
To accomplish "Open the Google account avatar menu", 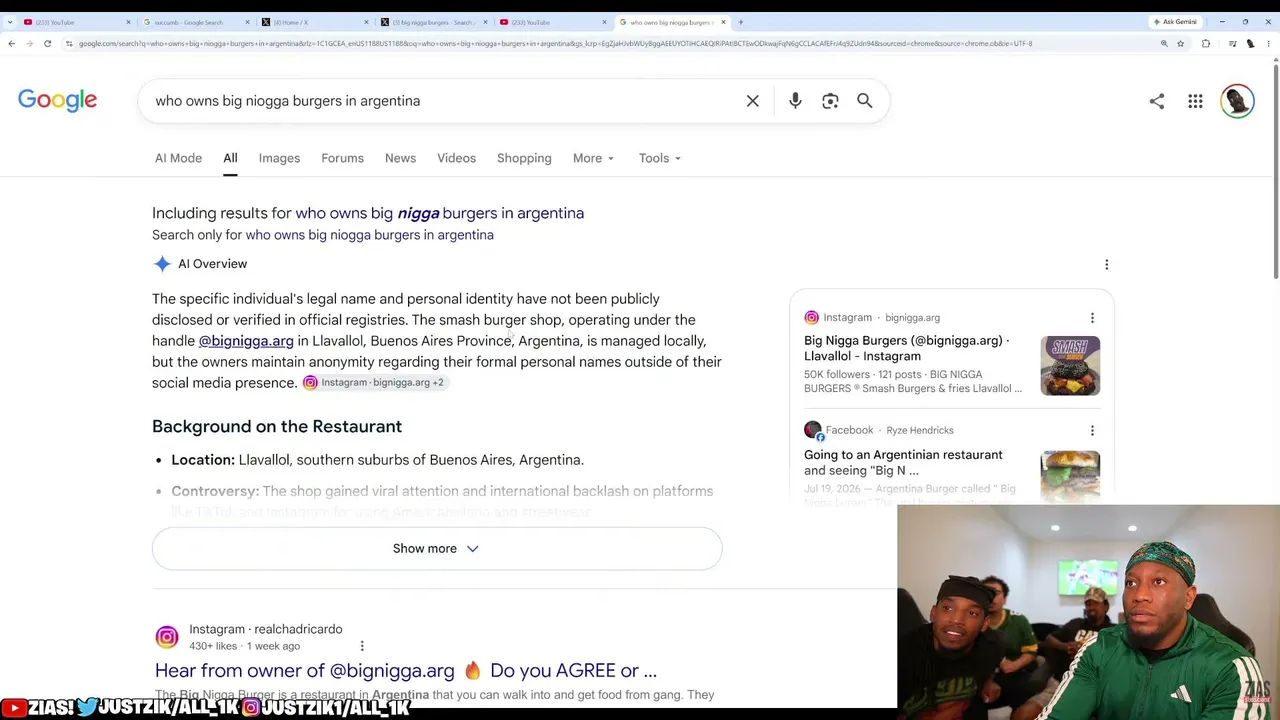I will tap(1237, 101).
